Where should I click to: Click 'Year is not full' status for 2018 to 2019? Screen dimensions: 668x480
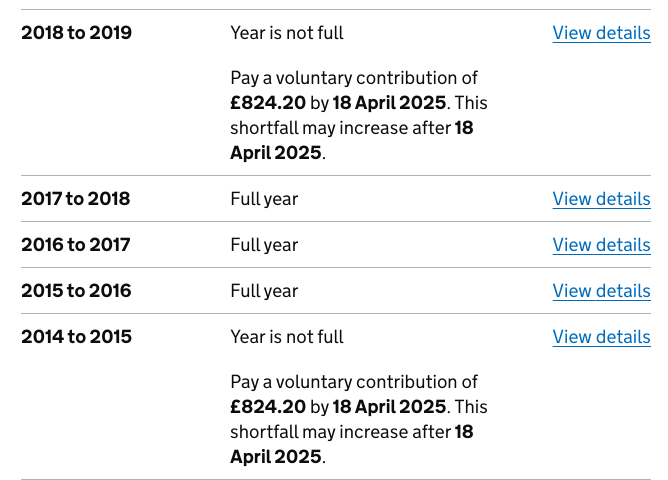pyautogui.click(x=287, y=33)
